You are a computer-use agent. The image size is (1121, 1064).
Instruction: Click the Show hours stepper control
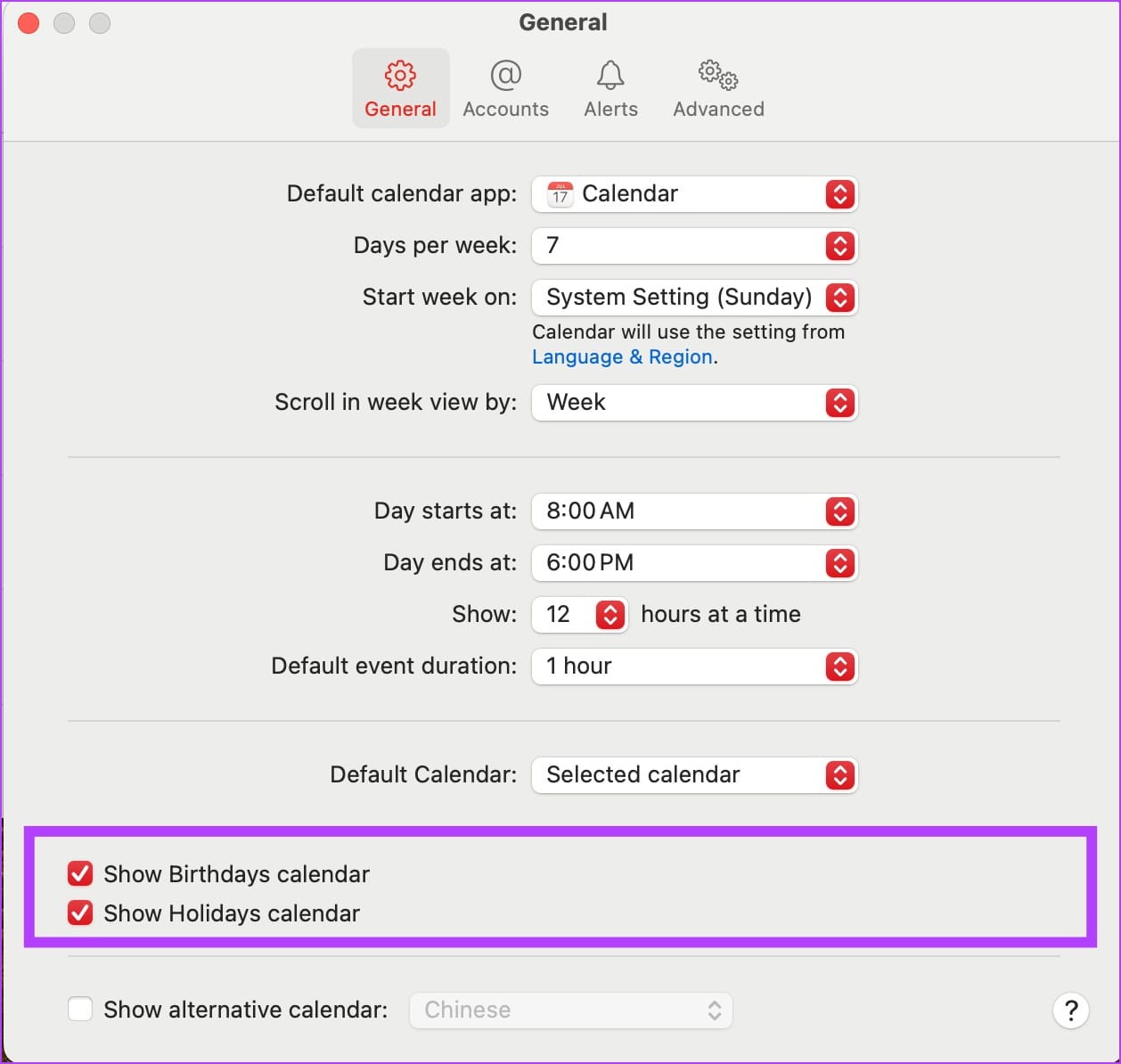coord(610,614)
